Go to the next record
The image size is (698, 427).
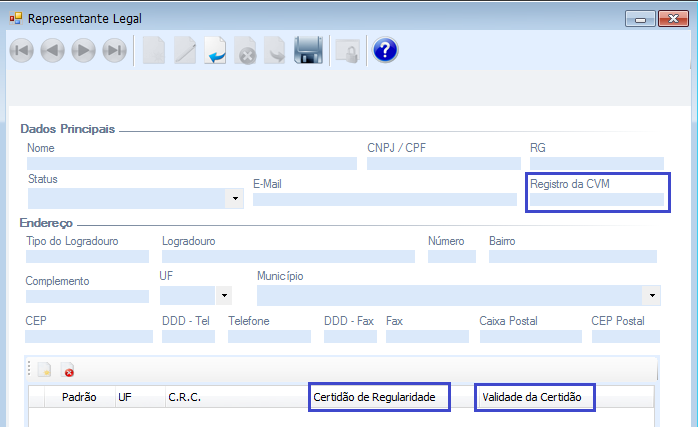(84, 50)
